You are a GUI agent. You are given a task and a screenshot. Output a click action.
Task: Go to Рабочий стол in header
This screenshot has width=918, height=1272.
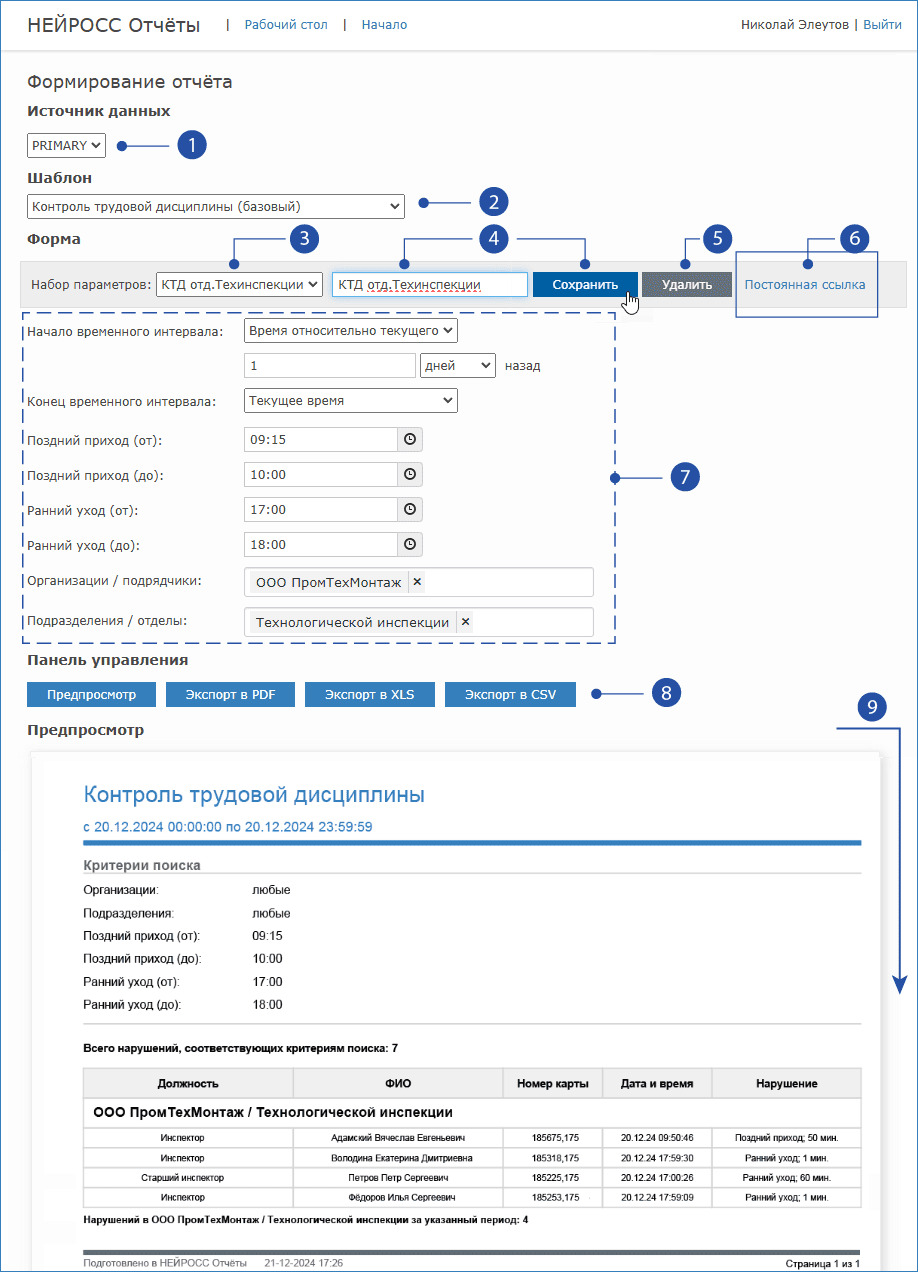[x=285, y=25]
